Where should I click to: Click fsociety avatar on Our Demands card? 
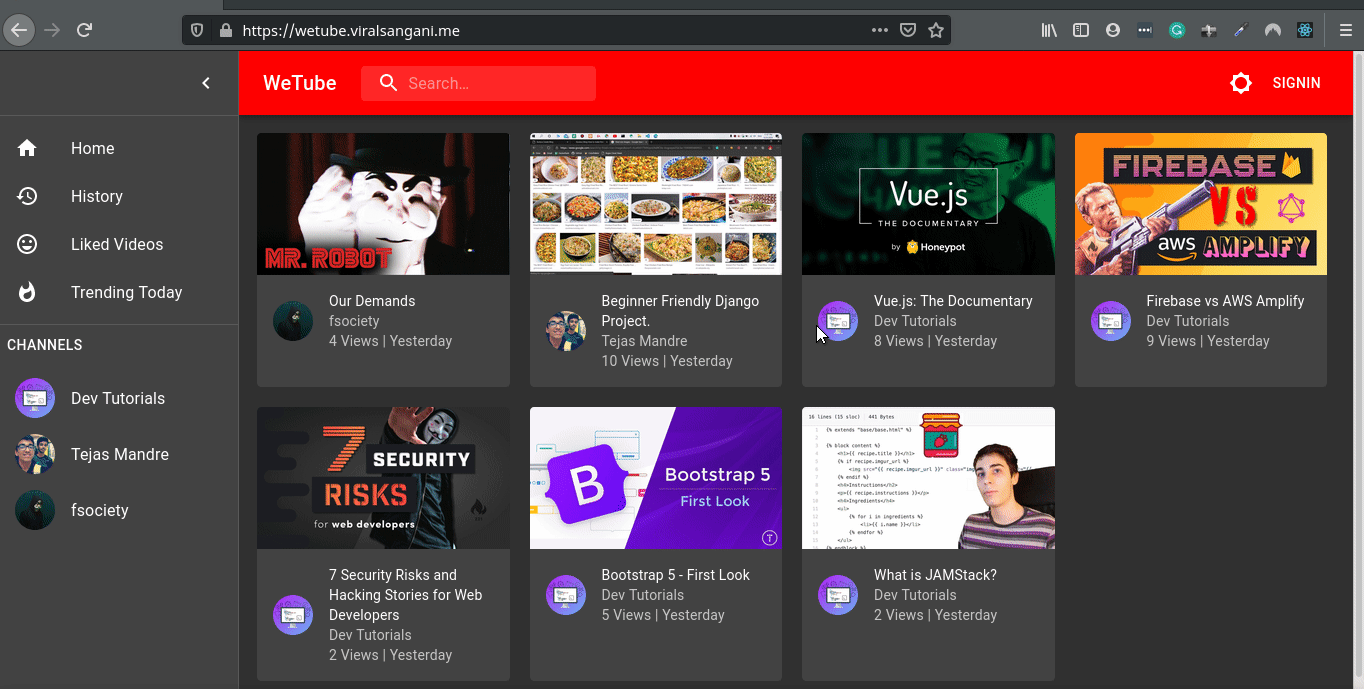(293, 321)
